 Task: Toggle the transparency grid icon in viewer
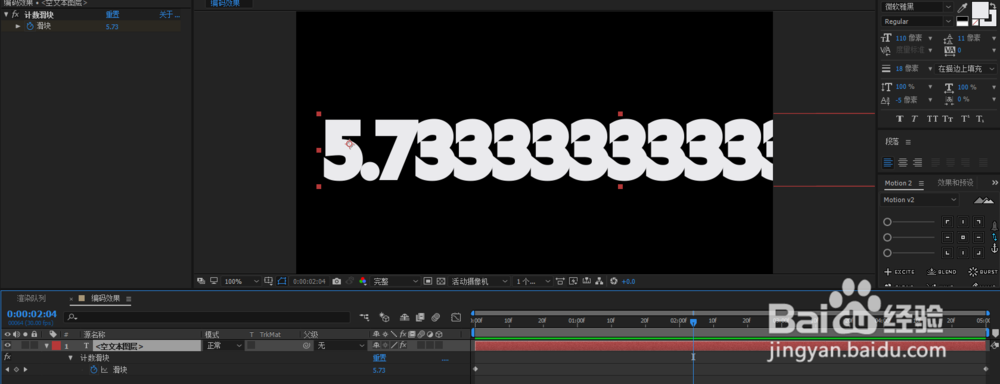coord(441,281)
